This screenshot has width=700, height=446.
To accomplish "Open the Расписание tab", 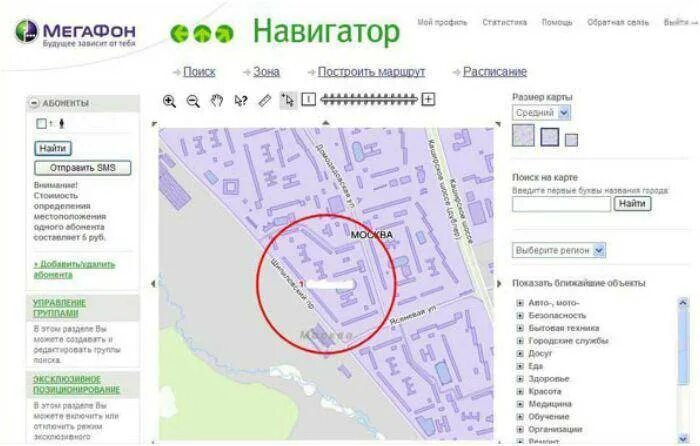I will click(495, 72).
